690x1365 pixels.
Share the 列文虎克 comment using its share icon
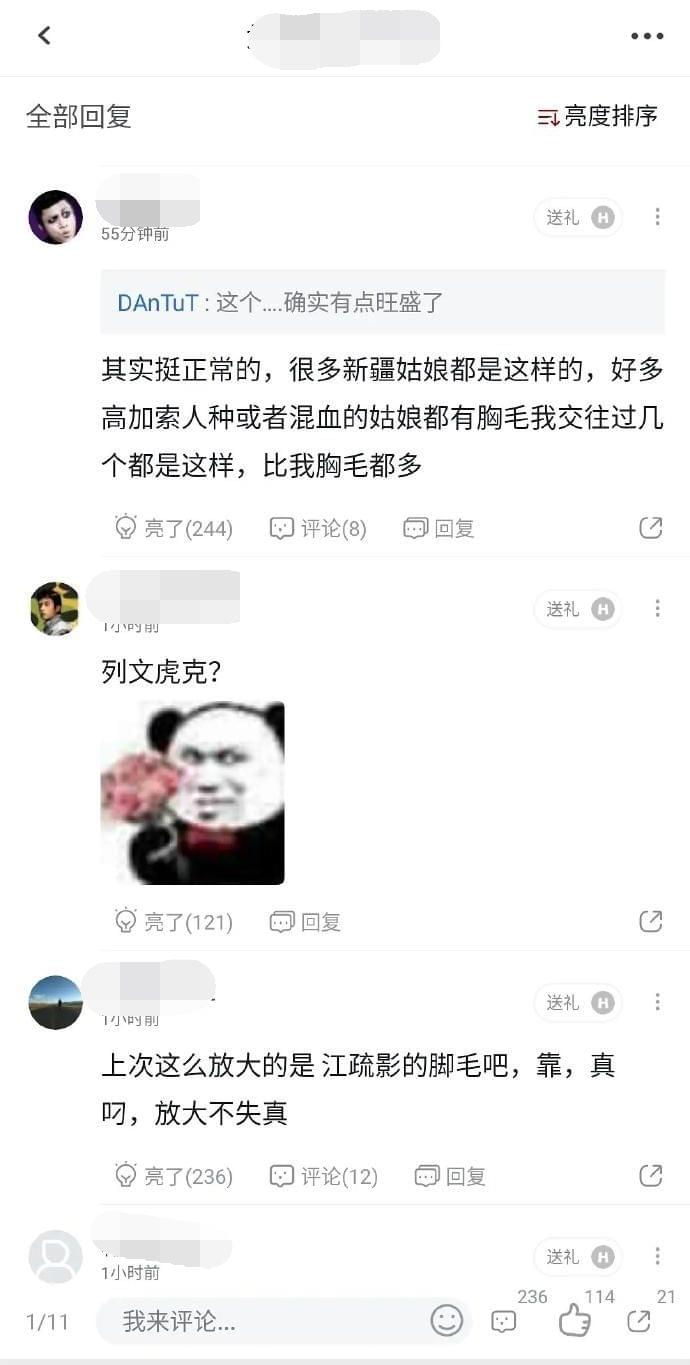[x=651, y=922]
